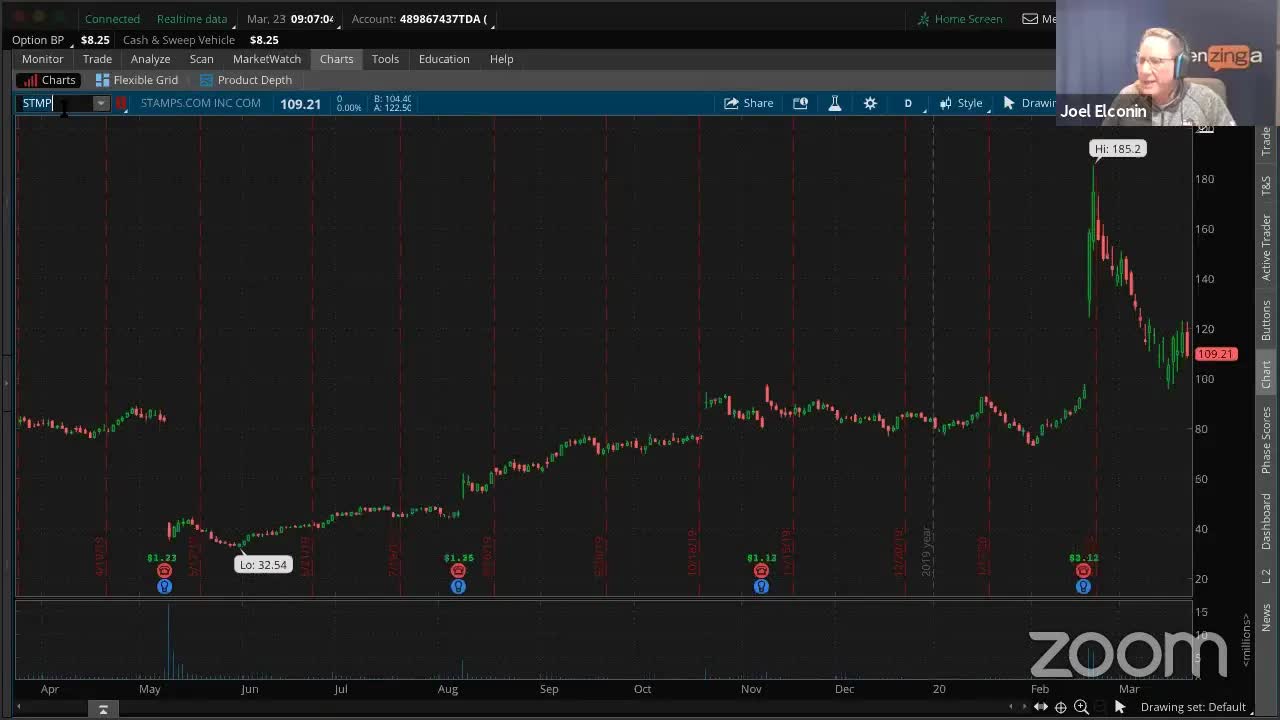The image size is (1280, 720).
Task: Click the Realtime data status
Action: click(192, 19)
